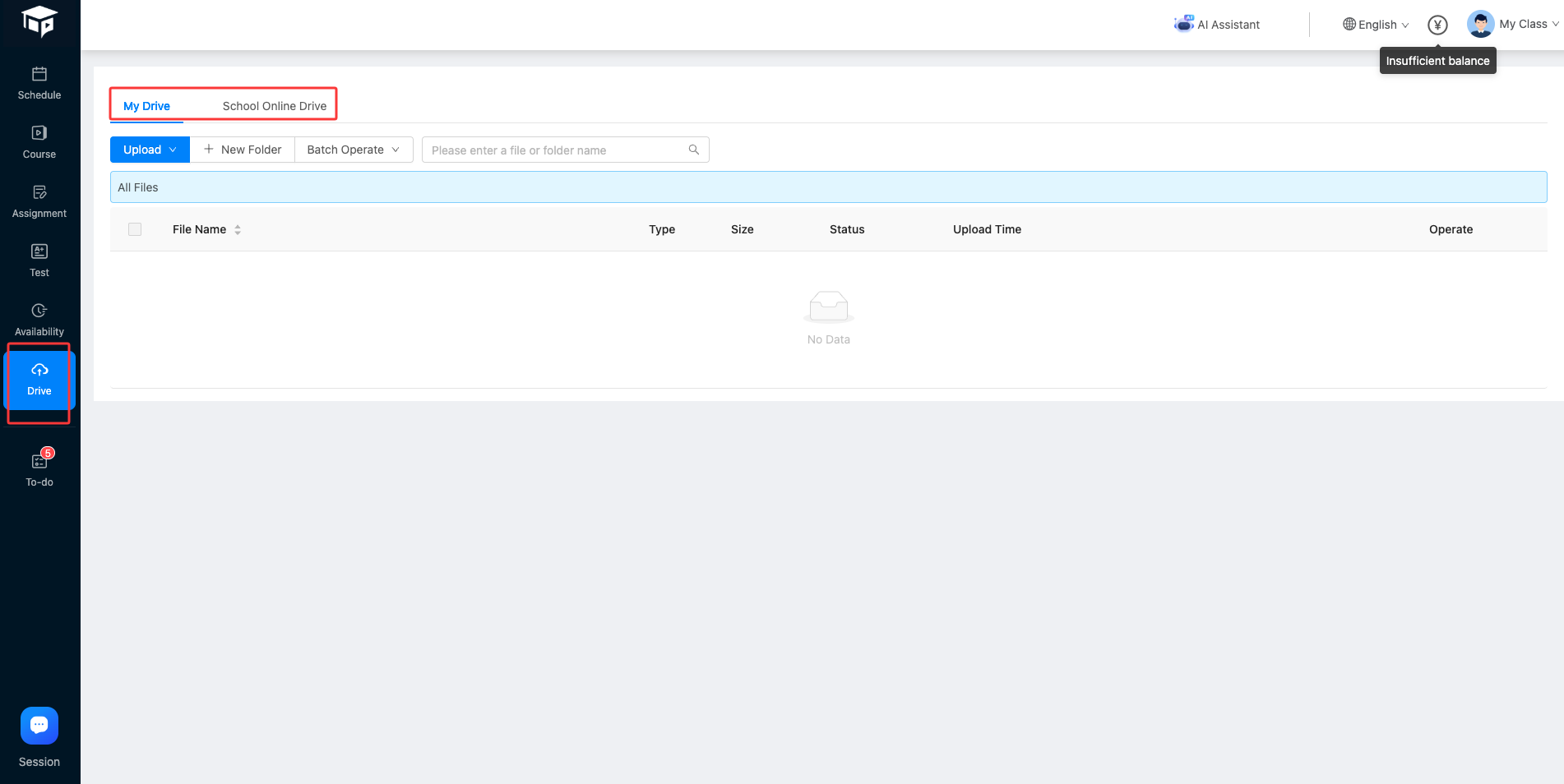Open the AI Assistant
The image size is (1564, 784).
point(1217,25)
